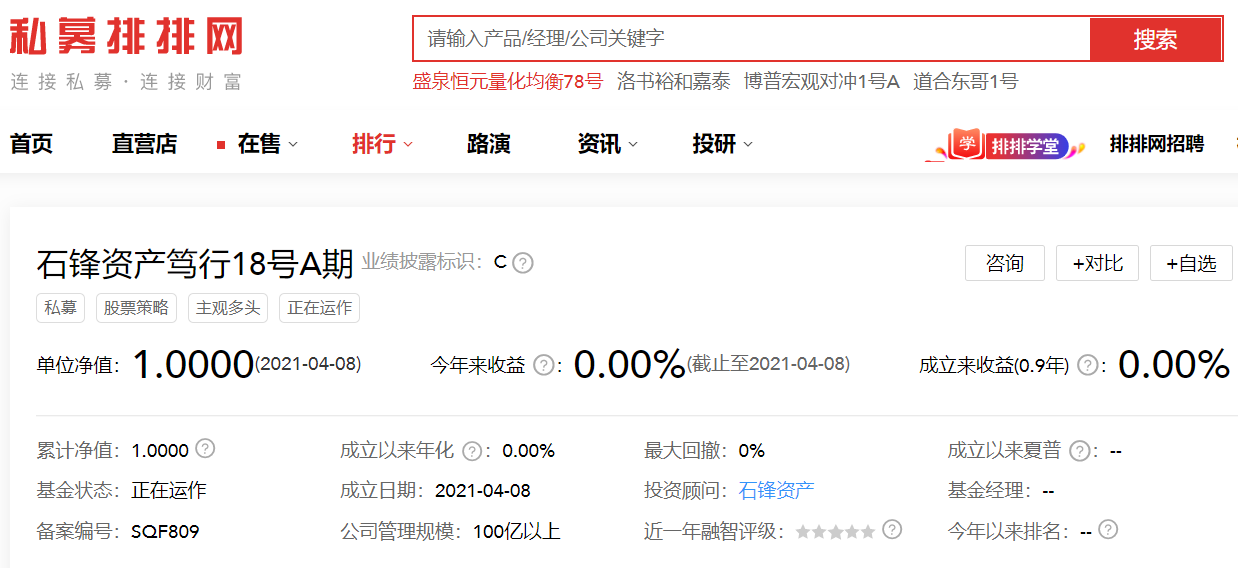Open the 路演 nav item
This screenshot has height=568, width=1238.
pyautogui.click(x=488, y=144)
